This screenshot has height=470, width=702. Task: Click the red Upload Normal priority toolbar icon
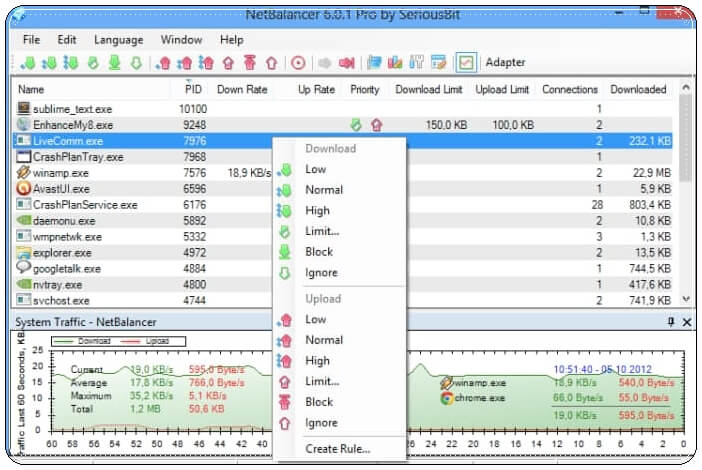point(184,63)
